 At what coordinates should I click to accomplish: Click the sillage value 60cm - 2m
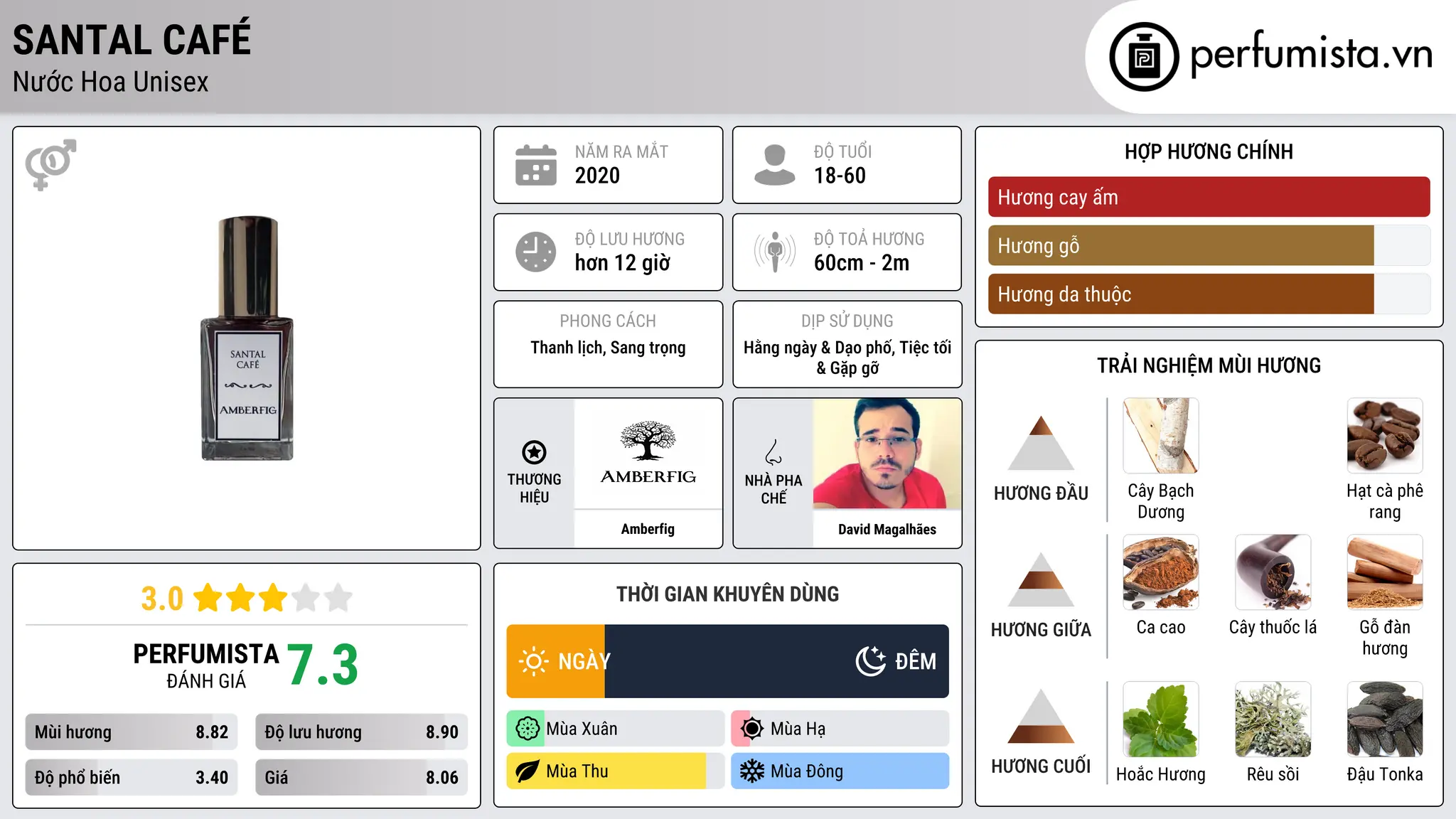(862, 263)
